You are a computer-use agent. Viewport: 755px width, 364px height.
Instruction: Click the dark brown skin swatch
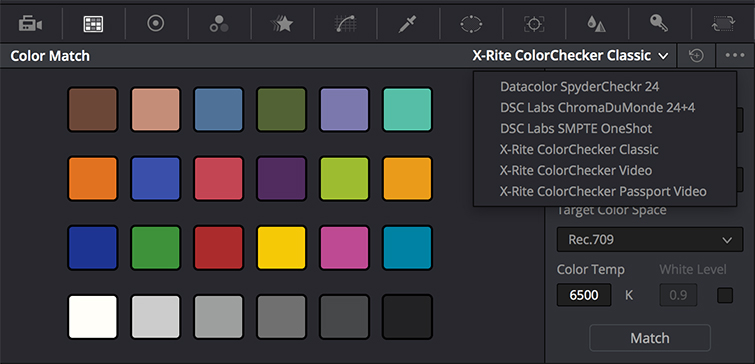(x=93, y=109)
